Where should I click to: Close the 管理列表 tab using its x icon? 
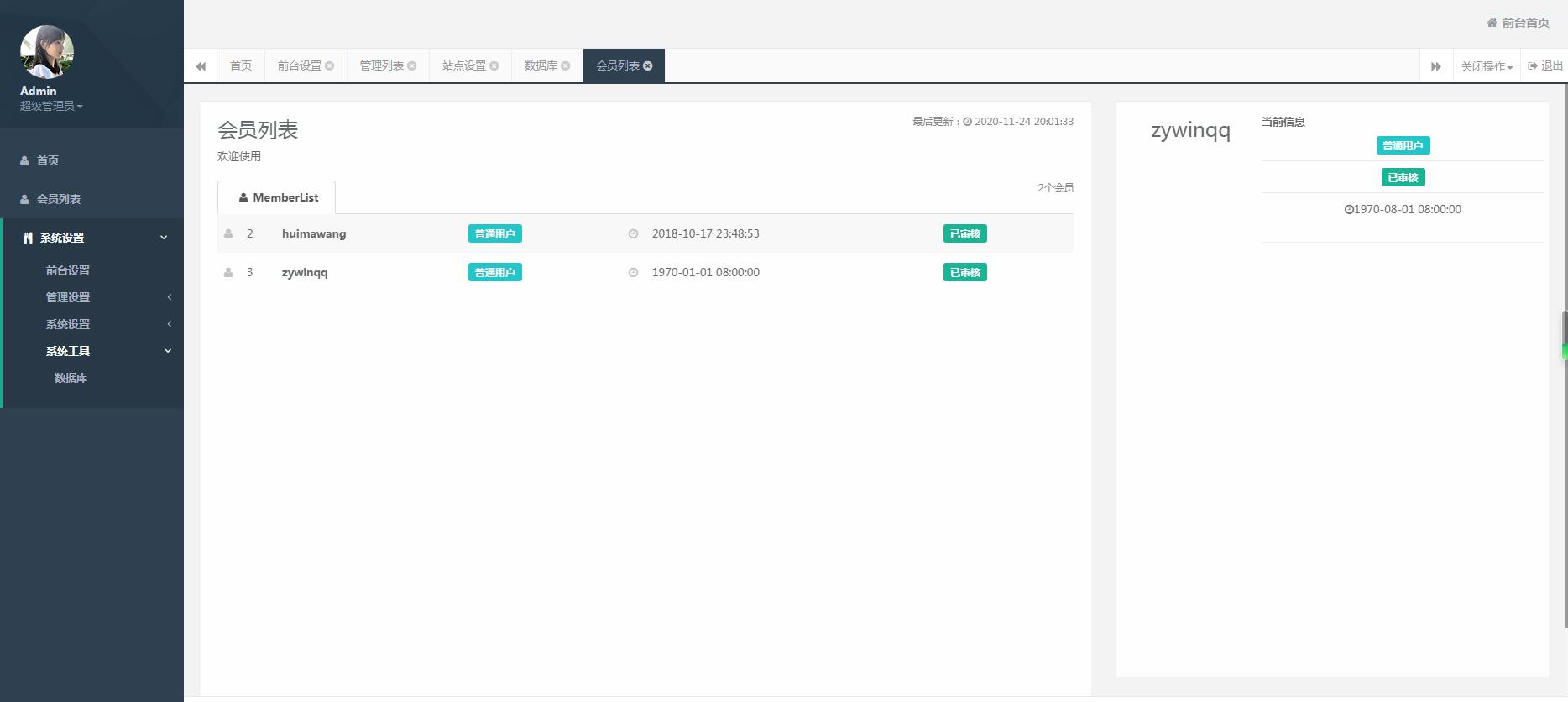point(412,66)
